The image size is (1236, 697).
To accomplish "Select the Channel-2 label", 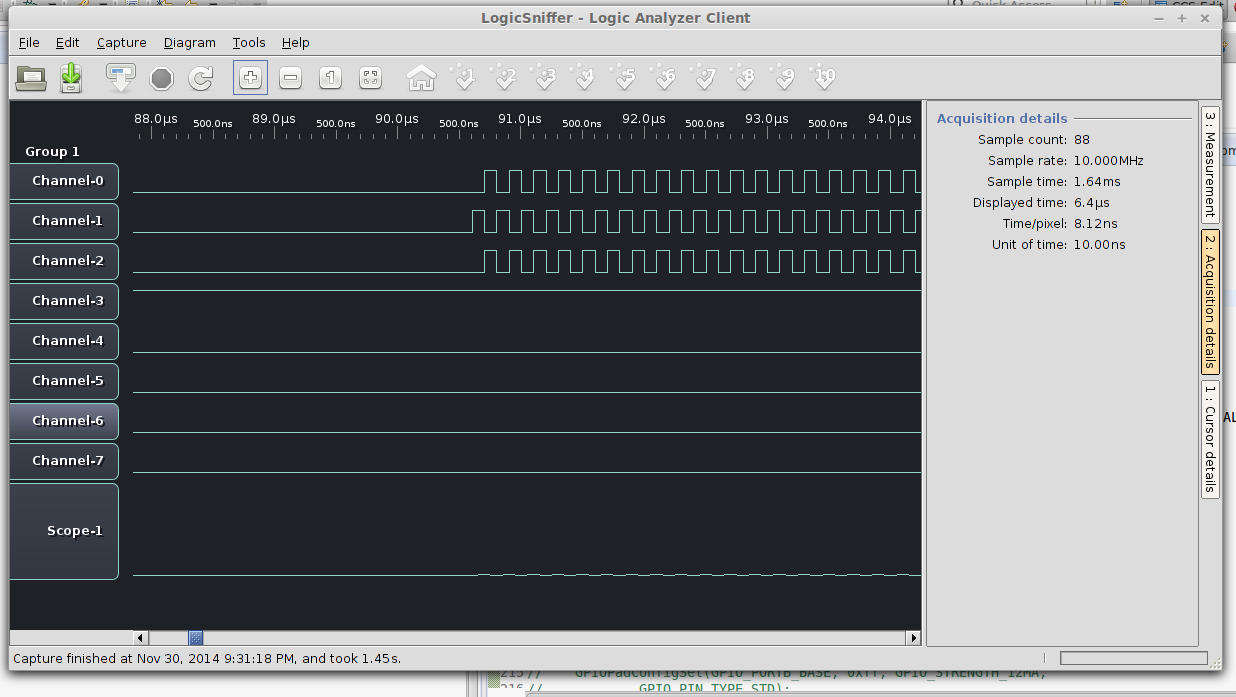I will (x=64, y=261).
